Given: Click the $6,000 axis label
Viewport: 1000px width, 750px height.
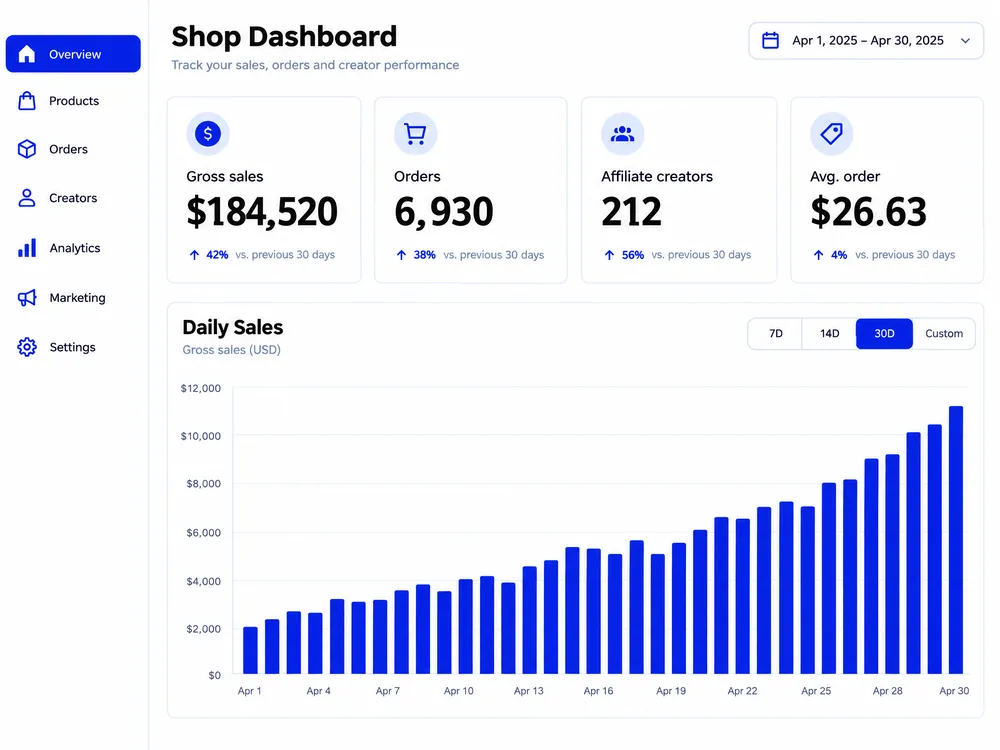Looking at the screenshot, I should point(203,533).
